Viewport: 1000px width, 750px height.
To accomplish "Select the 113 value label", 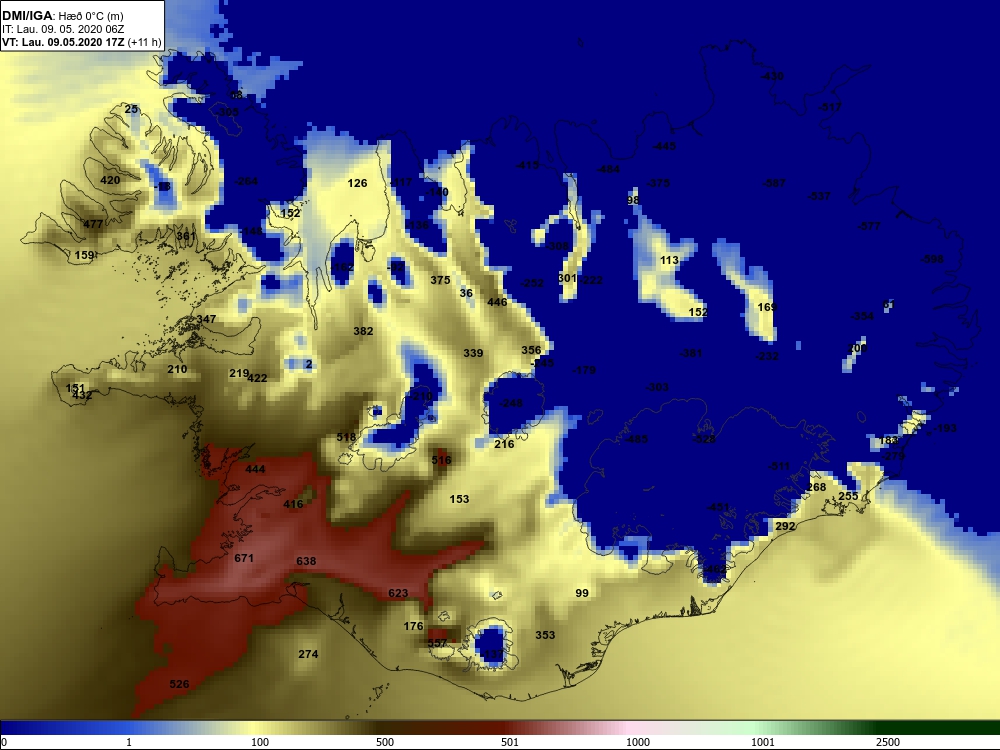I will pyautogui.click(x=670, y=260).
